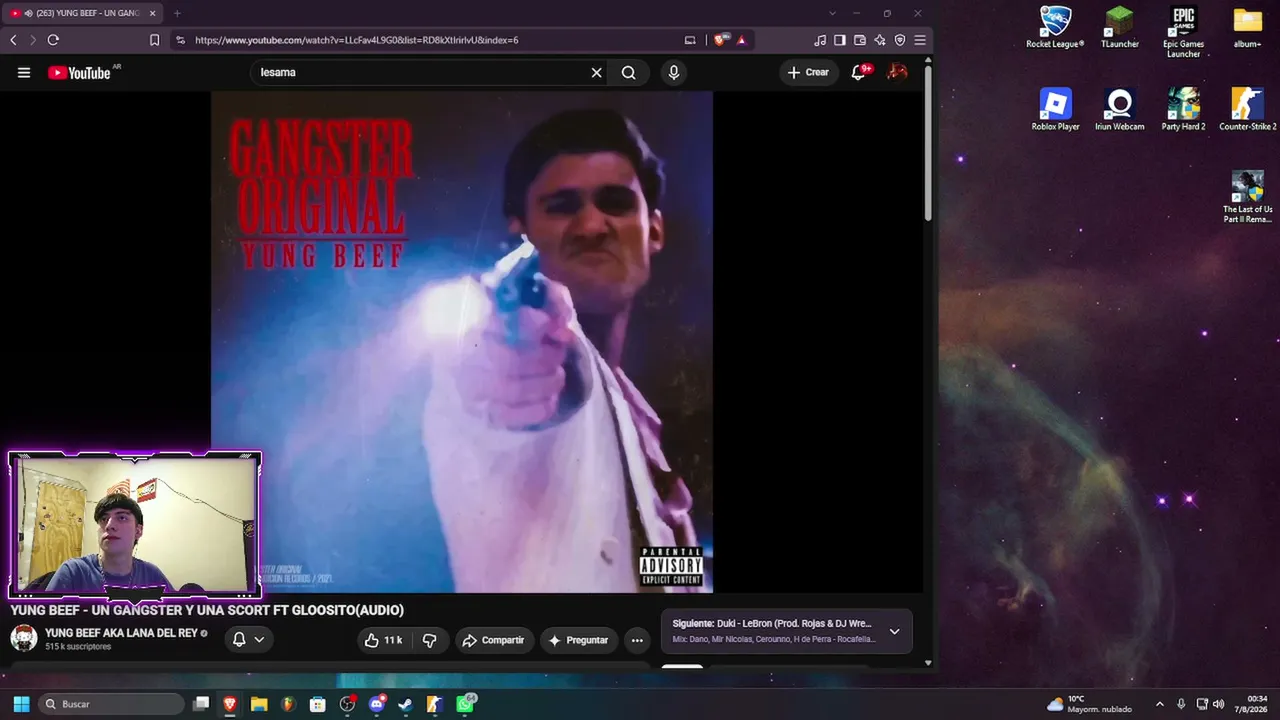Select Iriun Webcam desktop shortcut
The image size is (1280, 720).
tap(1120, 110)
